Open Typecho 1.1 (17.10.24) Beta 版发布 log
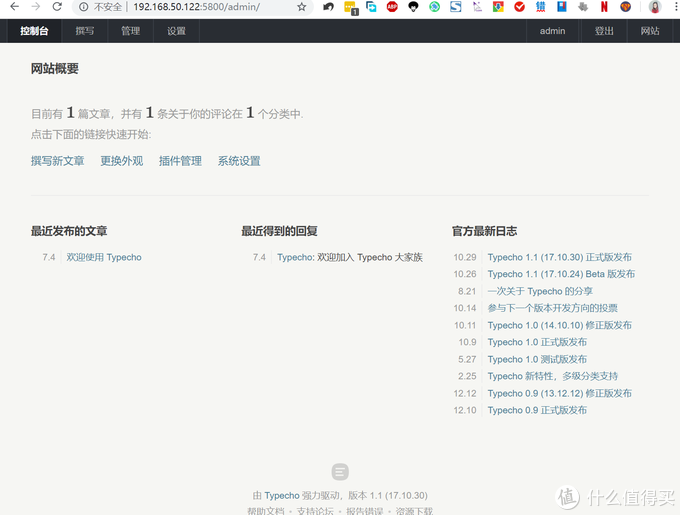The width and height of the screenshot is (680, 515). (x=561, y=274)
